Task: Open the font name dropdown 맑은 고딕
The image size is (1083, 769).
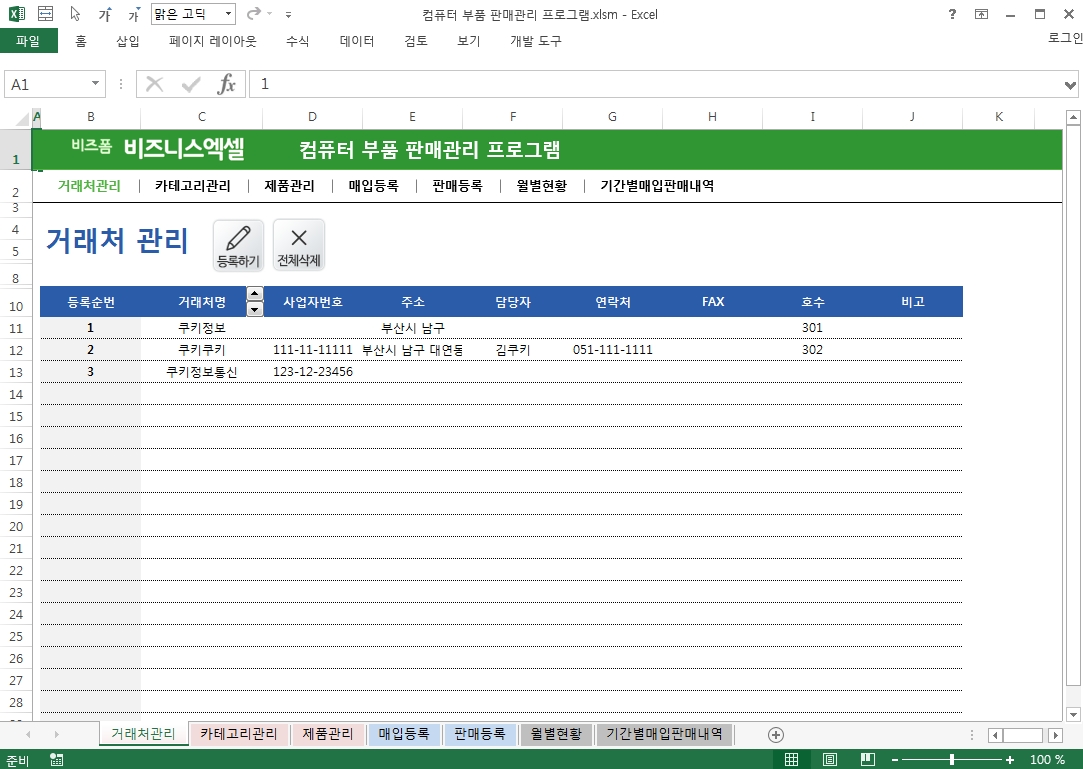Action: [x=228, y=15]
